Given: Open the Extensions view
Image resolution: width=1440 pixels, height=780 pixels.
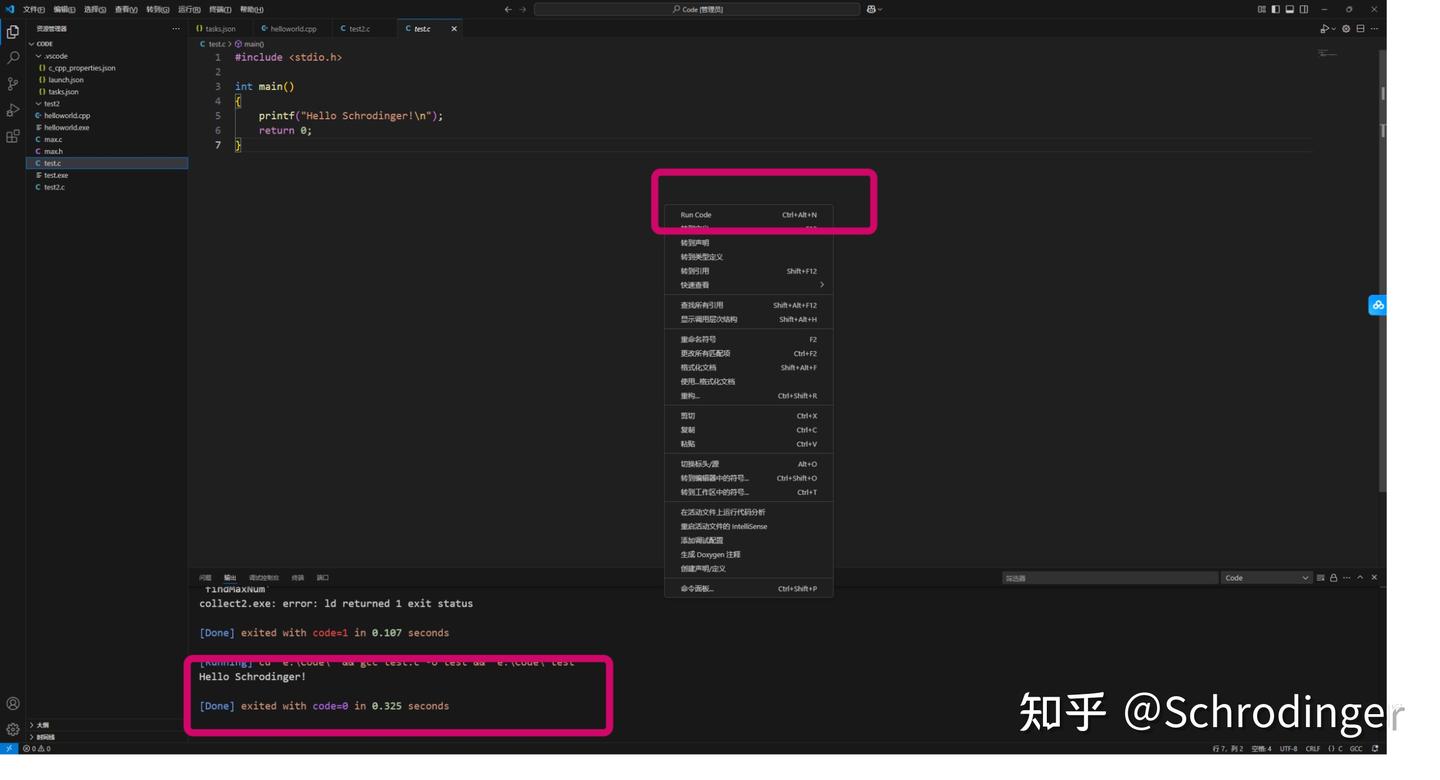Looking at the screenshot, I should (13, 136).
